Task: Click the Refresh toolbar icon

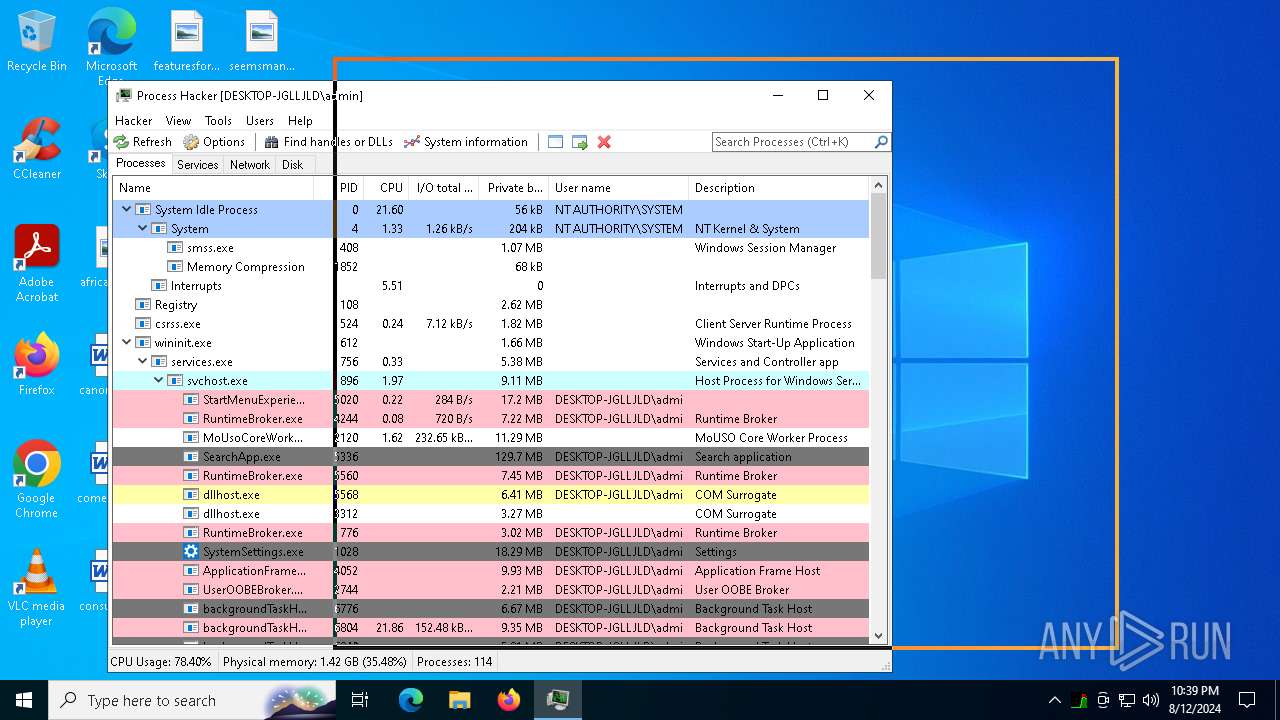Action: [121, 142]
